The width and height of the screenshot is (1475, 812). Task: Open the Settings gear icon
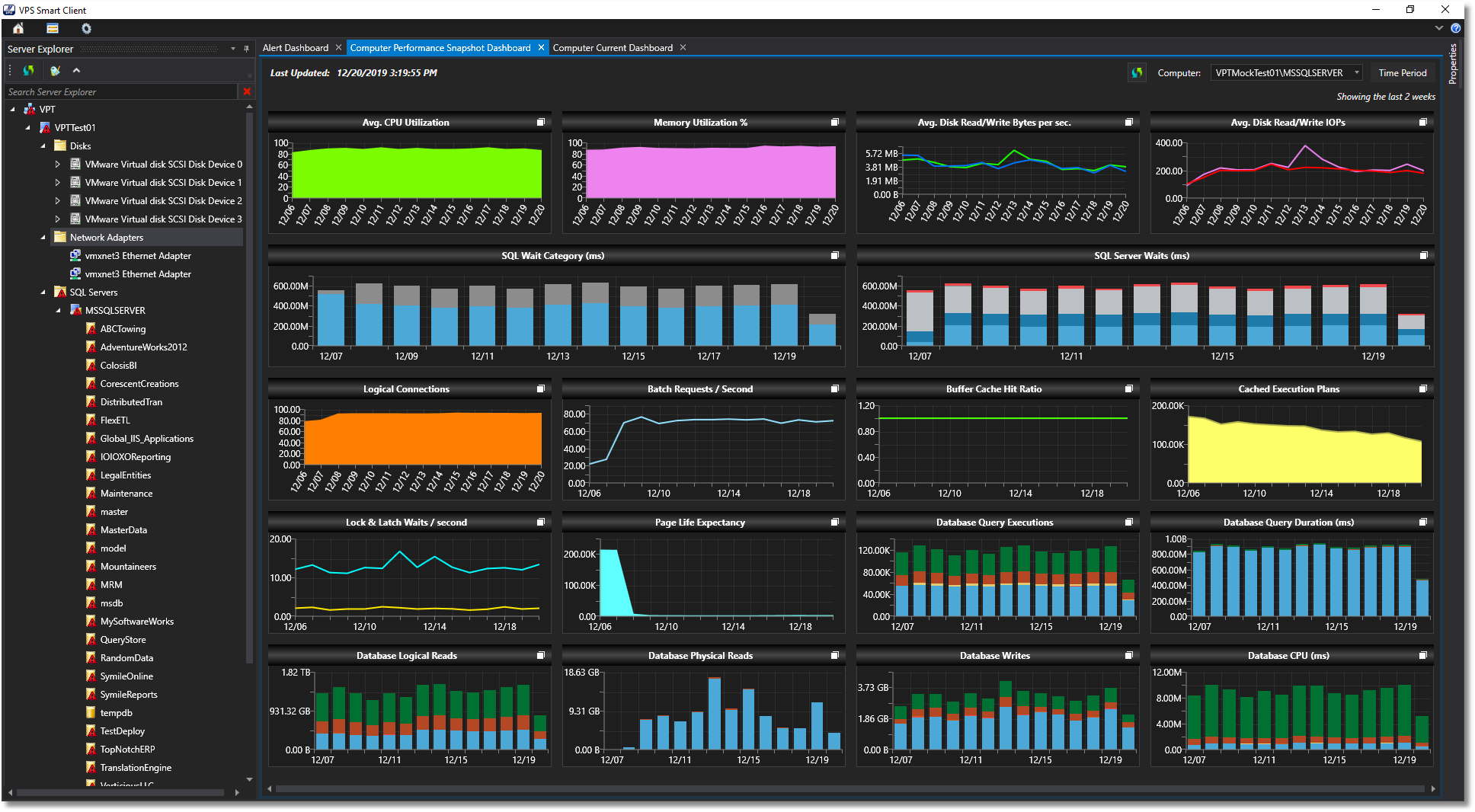[86, 28]
